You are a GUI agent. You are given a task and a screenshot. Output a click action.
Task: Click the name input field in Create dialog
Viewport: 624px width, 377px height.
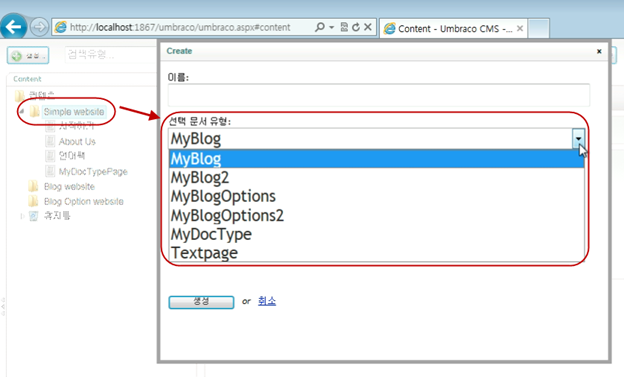tap(378, 95)
